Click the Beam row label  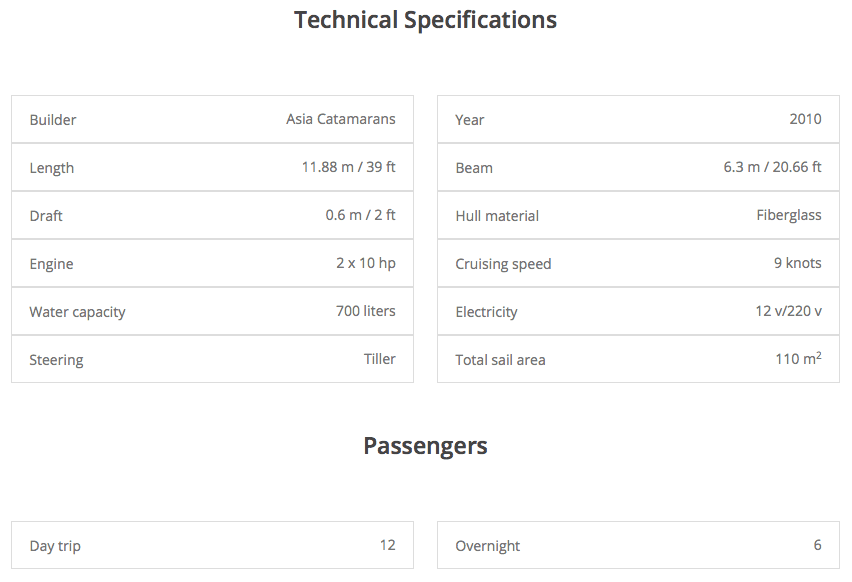(x=474, y=168)
